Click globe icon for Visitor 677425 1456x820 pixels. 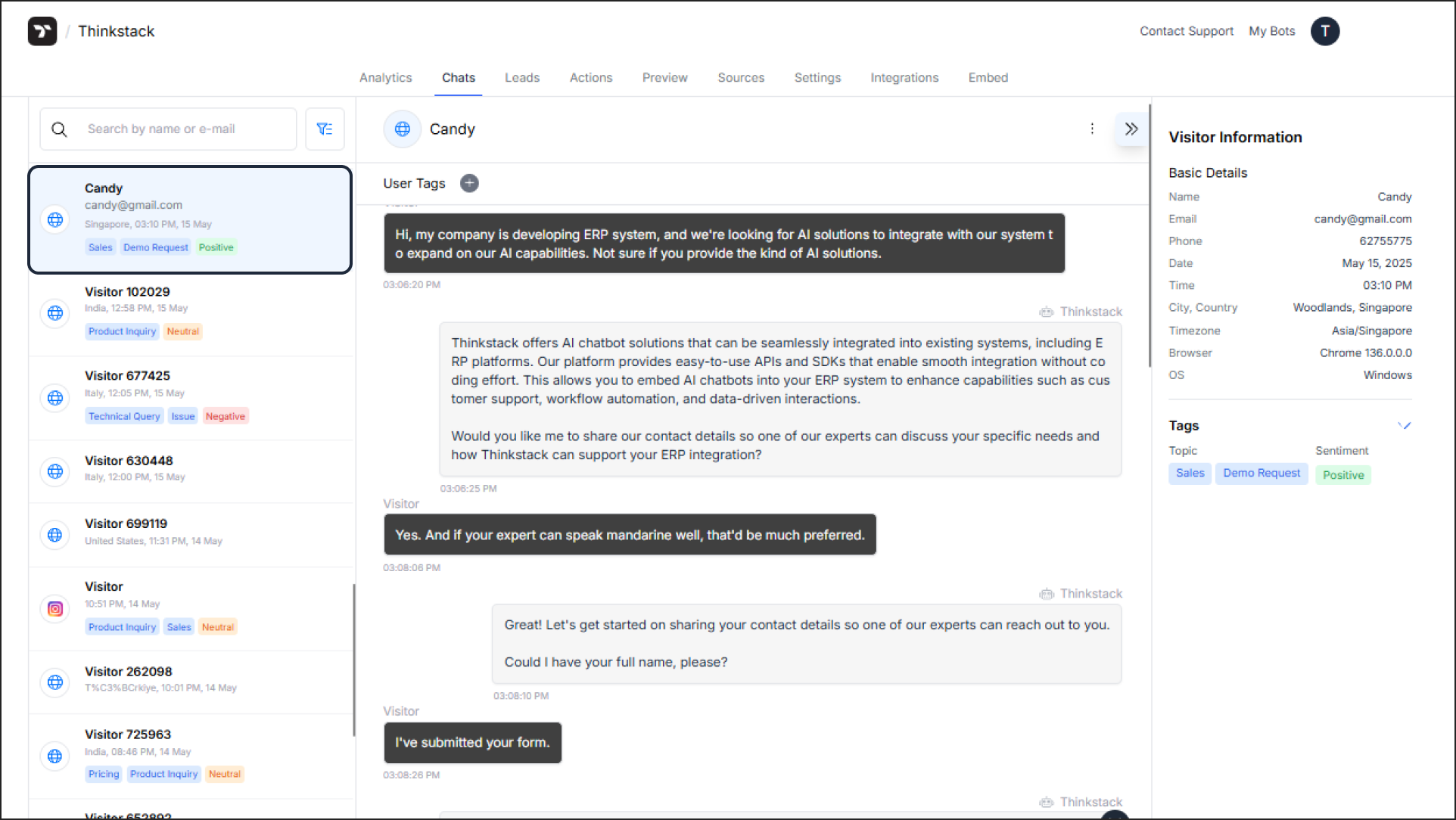coord(55,398)
